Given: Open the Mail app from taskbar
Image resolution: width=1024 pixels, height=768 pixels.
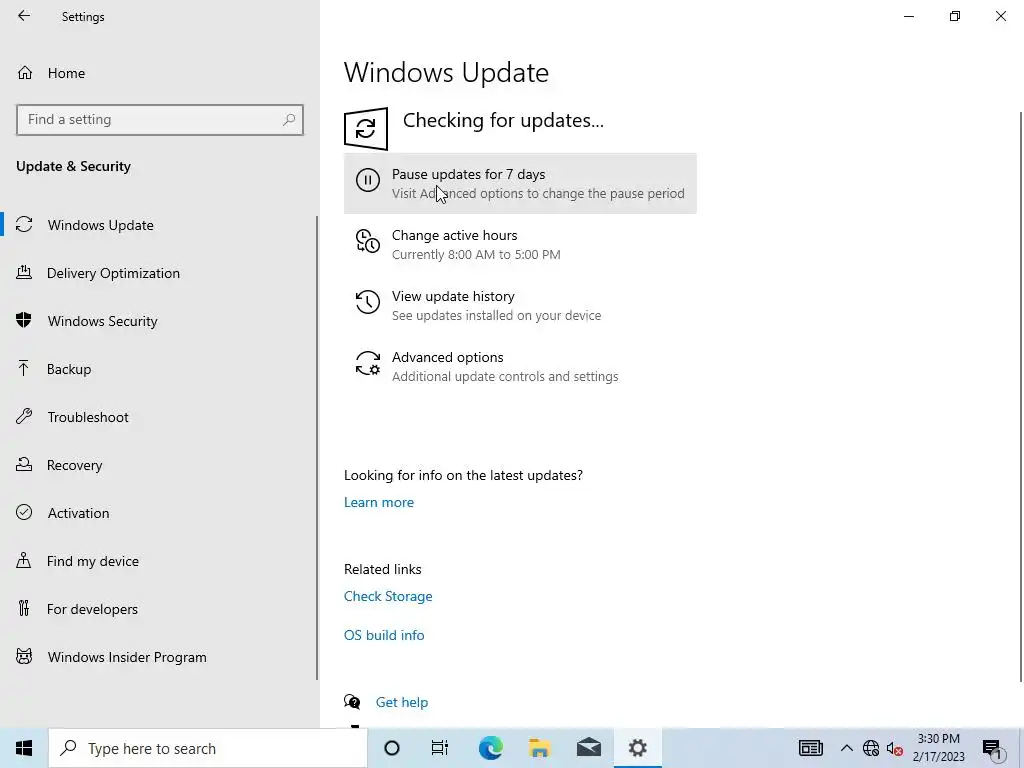Looking at the screenshot, I should coord(588,748).
